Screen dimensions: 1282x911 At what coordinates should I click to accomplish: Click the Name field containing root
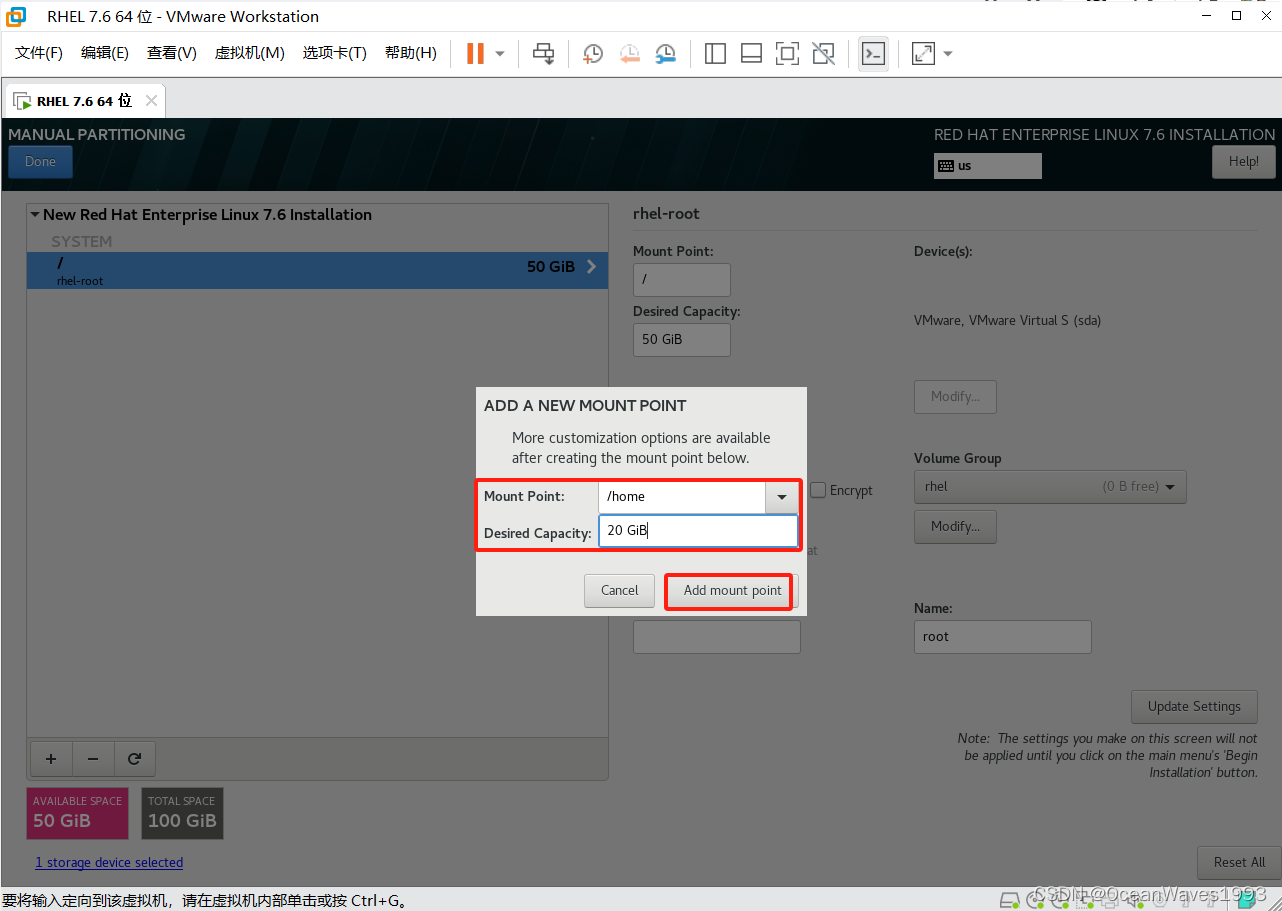(1003, 637)
